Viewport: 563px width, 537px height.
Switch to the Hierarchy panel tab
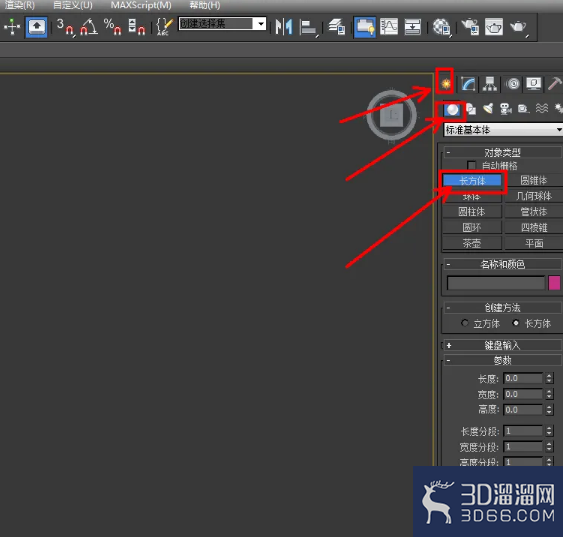point(489,84)
